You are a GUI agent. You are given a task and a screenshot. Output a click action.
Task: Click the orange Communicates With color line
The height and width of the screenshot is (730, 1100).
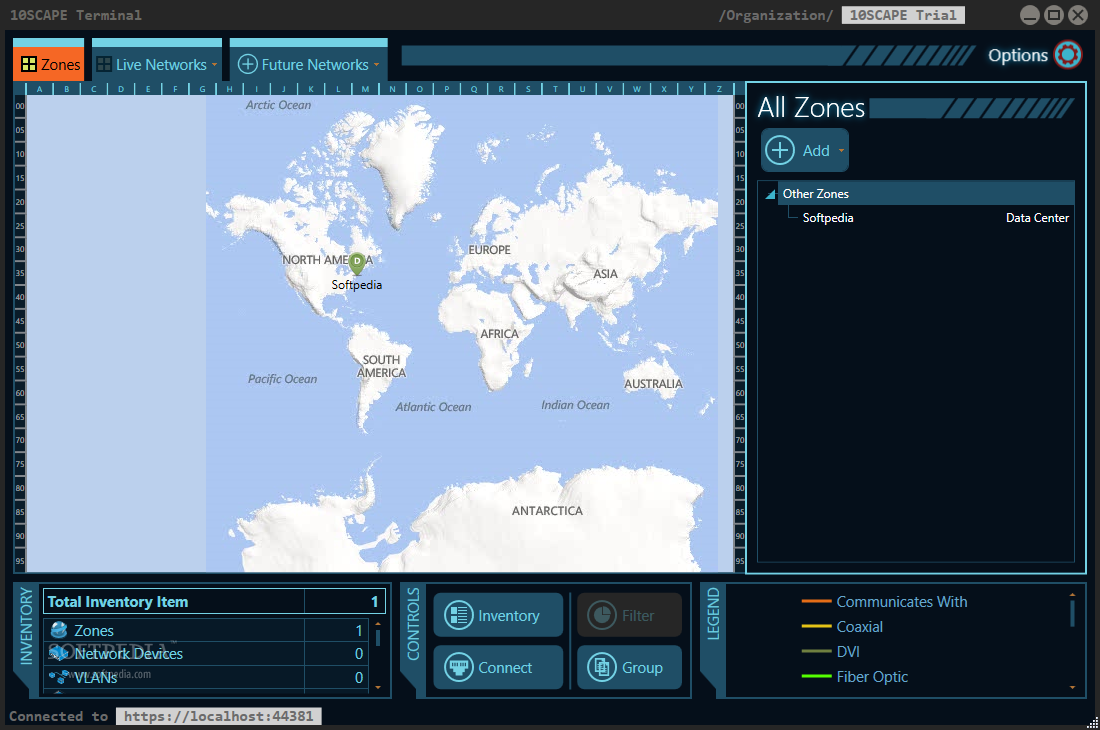(817, 601)
